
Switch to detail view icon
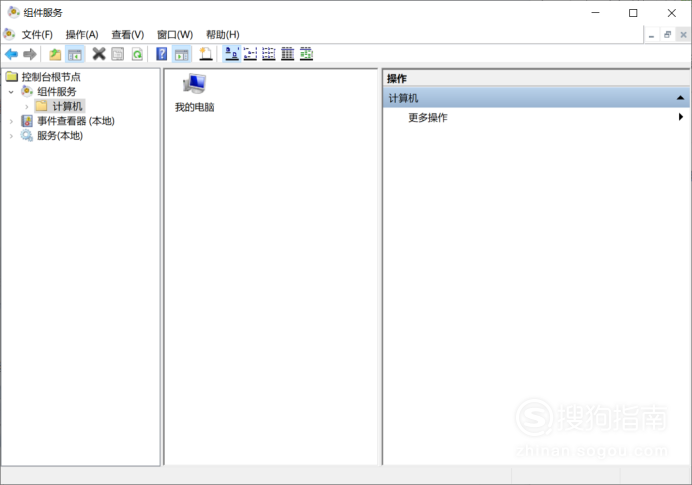coord(287,54)
